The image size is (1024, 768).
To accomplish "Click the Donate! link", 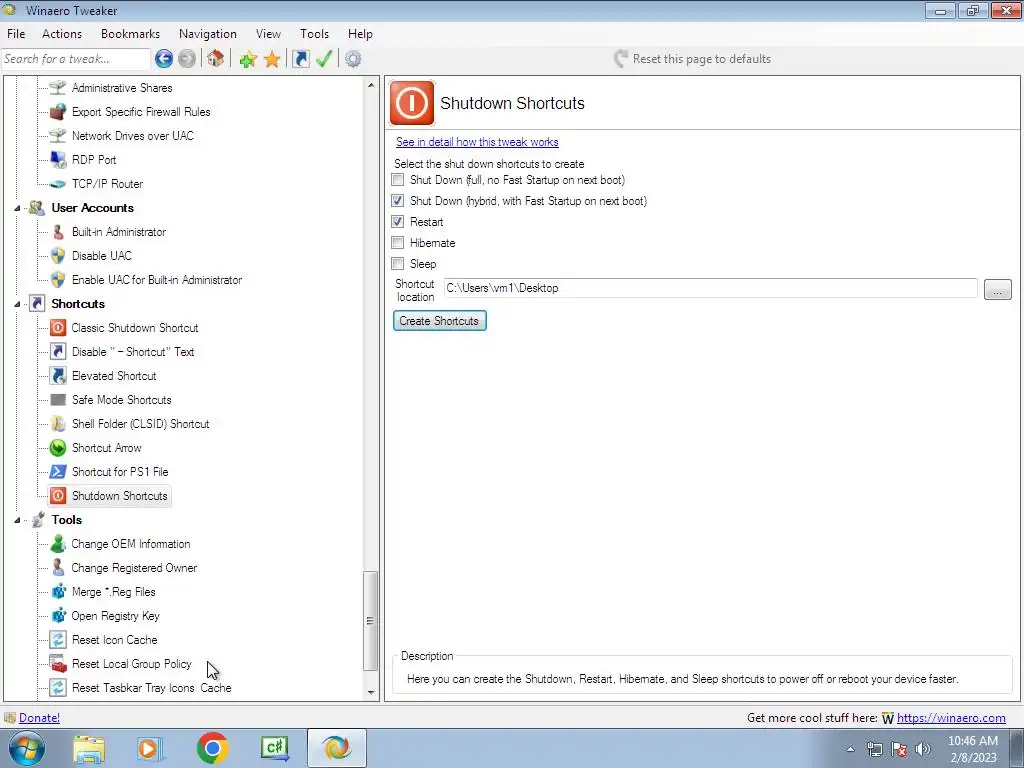I will pos(39,718).
